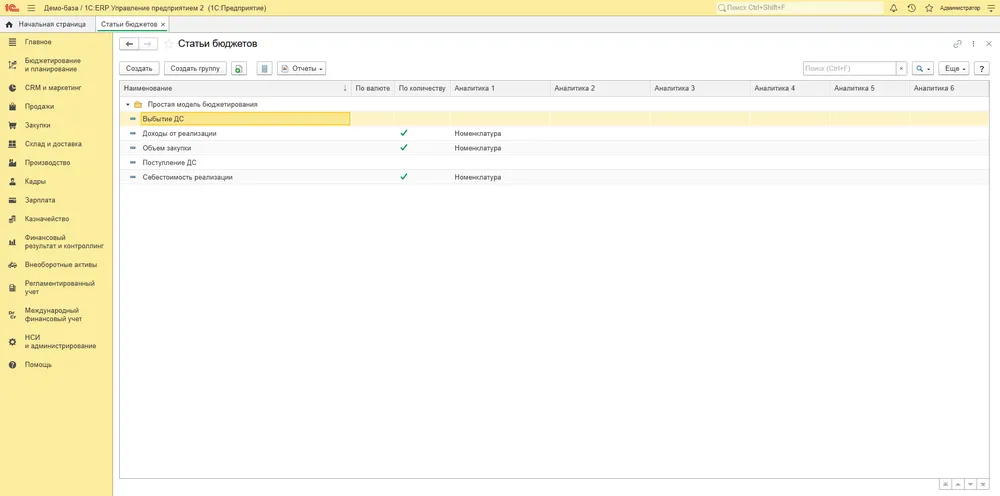Click the list icon beside Отчеты

pyautogui.click(x=265, y=68)
